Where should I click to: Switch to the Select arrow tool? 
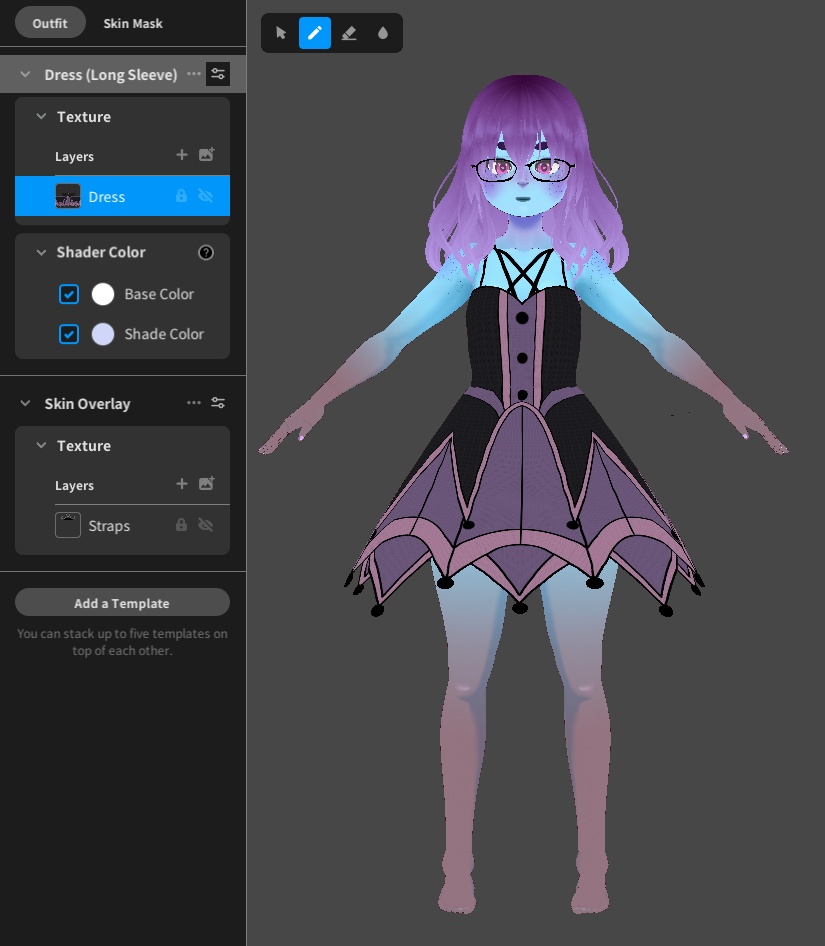point(281,33)
